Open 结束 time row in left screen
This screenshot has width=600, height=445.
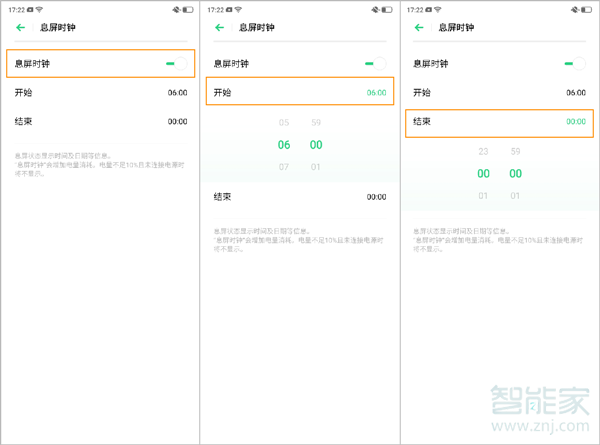[100, 121]
